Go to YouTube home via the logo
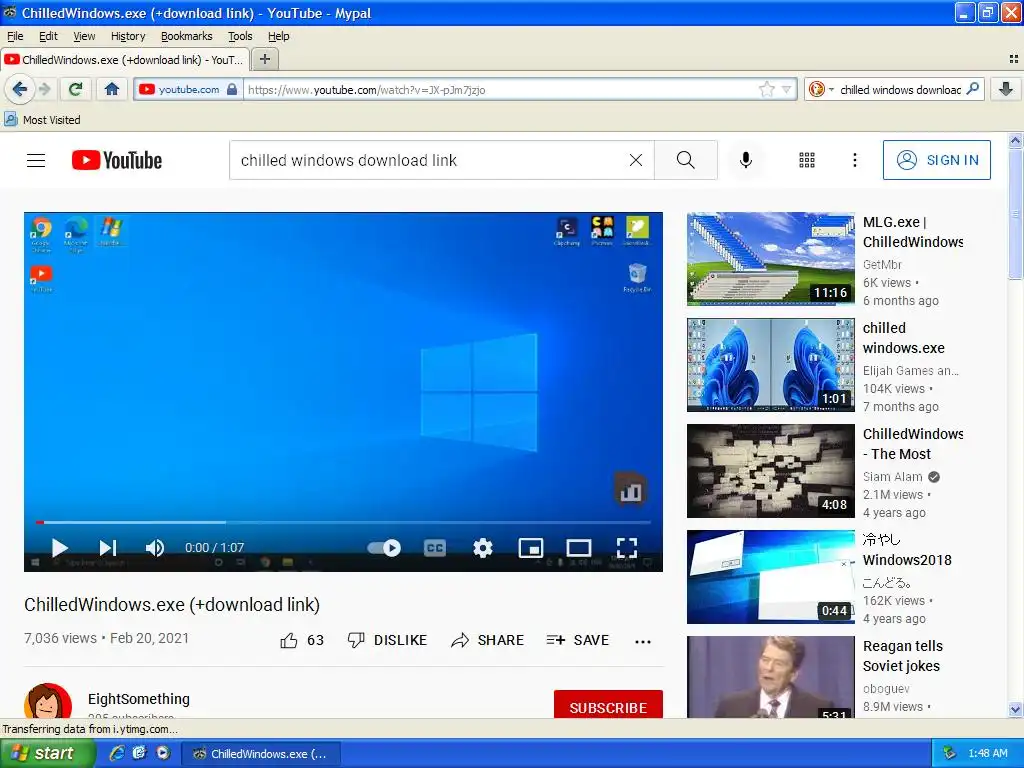The height and width of the screenshot is (768, 1024). coord(117,160)
